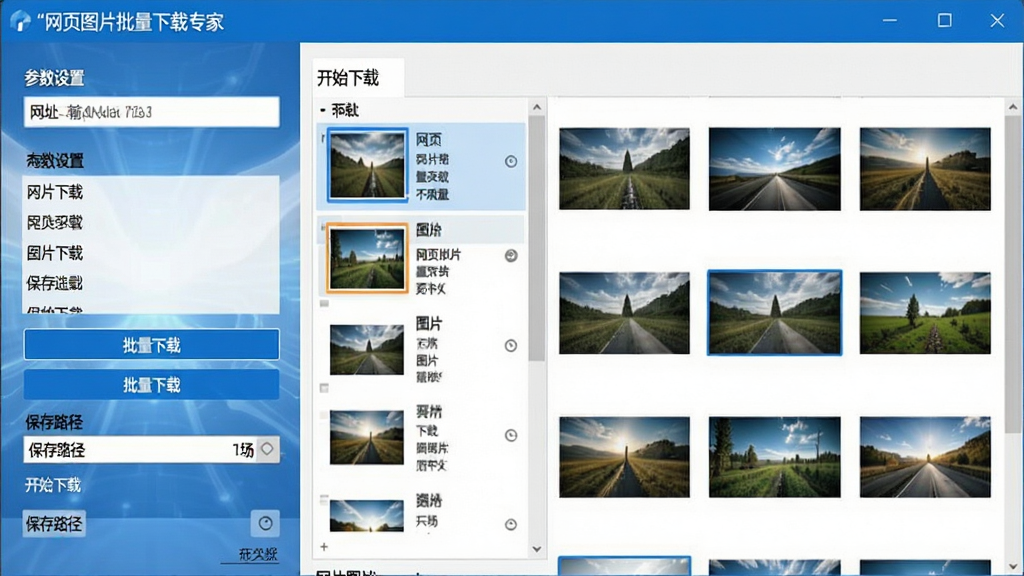Select the blue-bordered thumbnail in the 网页 row

(x=367, y=165)
